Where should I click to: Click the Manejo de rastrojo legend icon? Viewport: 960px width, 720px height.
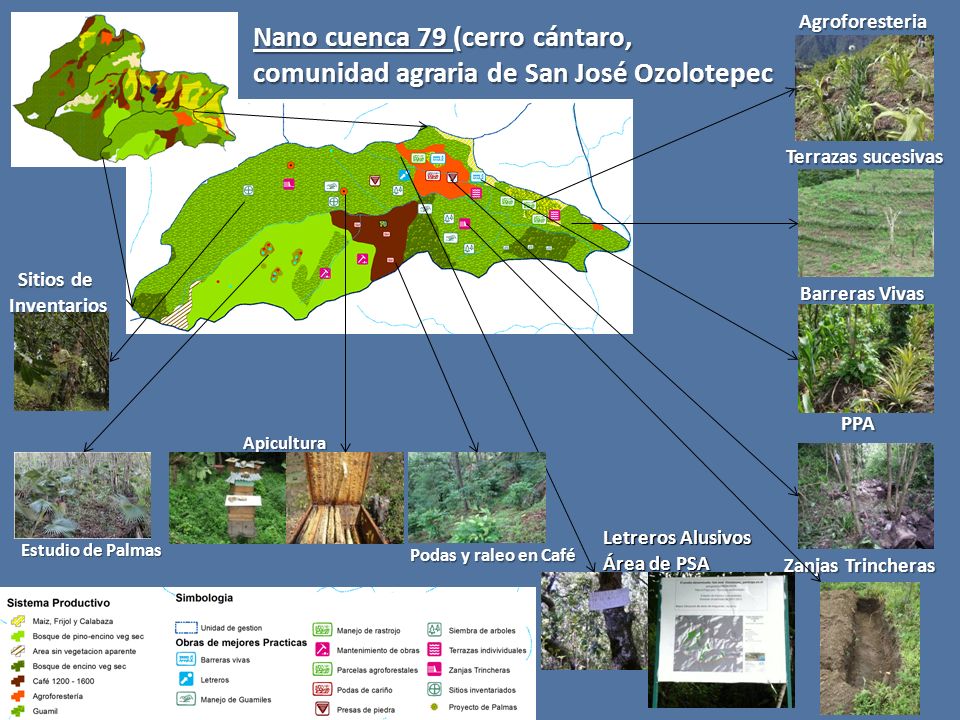pos(322,629)
